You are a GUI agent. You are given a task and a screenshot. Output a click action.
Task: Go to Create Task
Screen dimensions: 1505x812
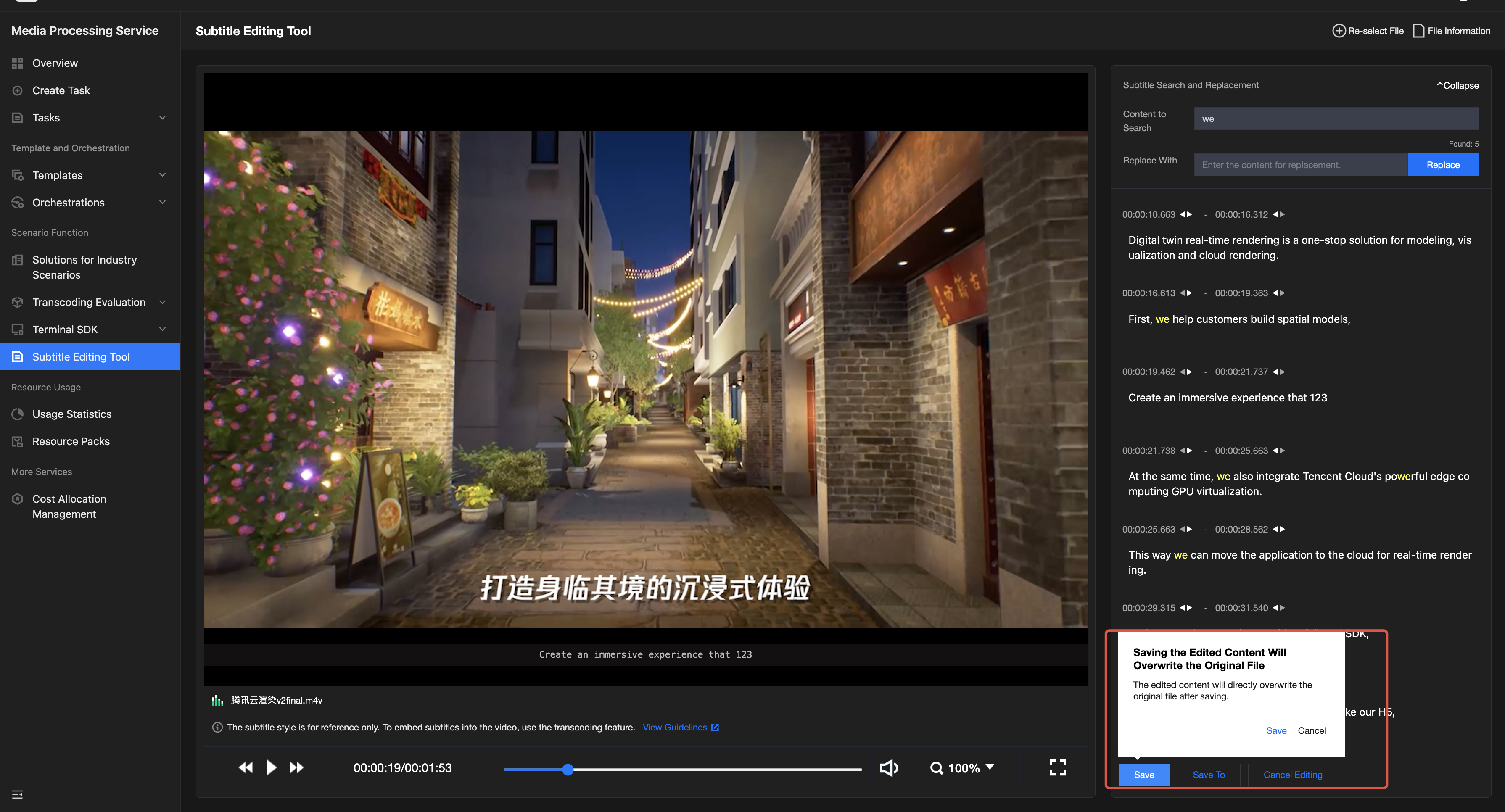pyautogui.click(x=61, y=90)
